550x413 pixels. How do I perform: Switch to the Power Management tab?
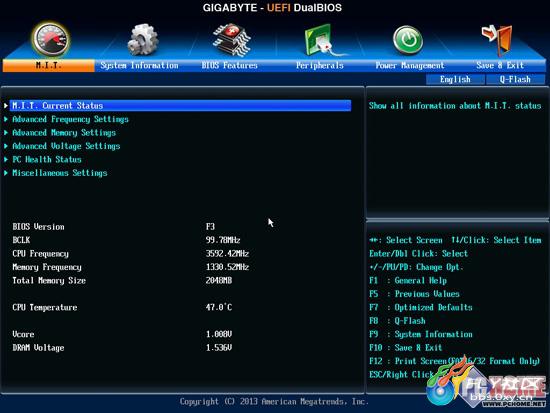point(410,66)
